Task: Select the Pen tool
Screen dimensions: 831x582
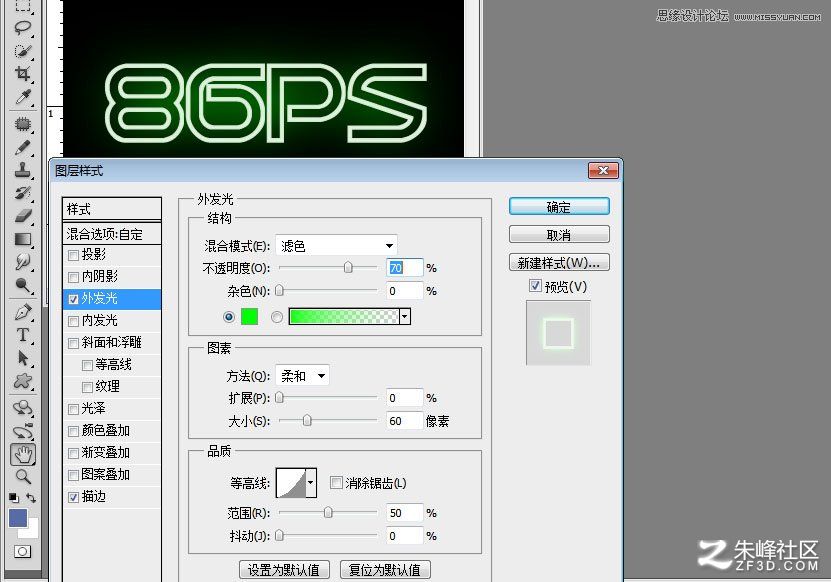Action: [23, 312]
